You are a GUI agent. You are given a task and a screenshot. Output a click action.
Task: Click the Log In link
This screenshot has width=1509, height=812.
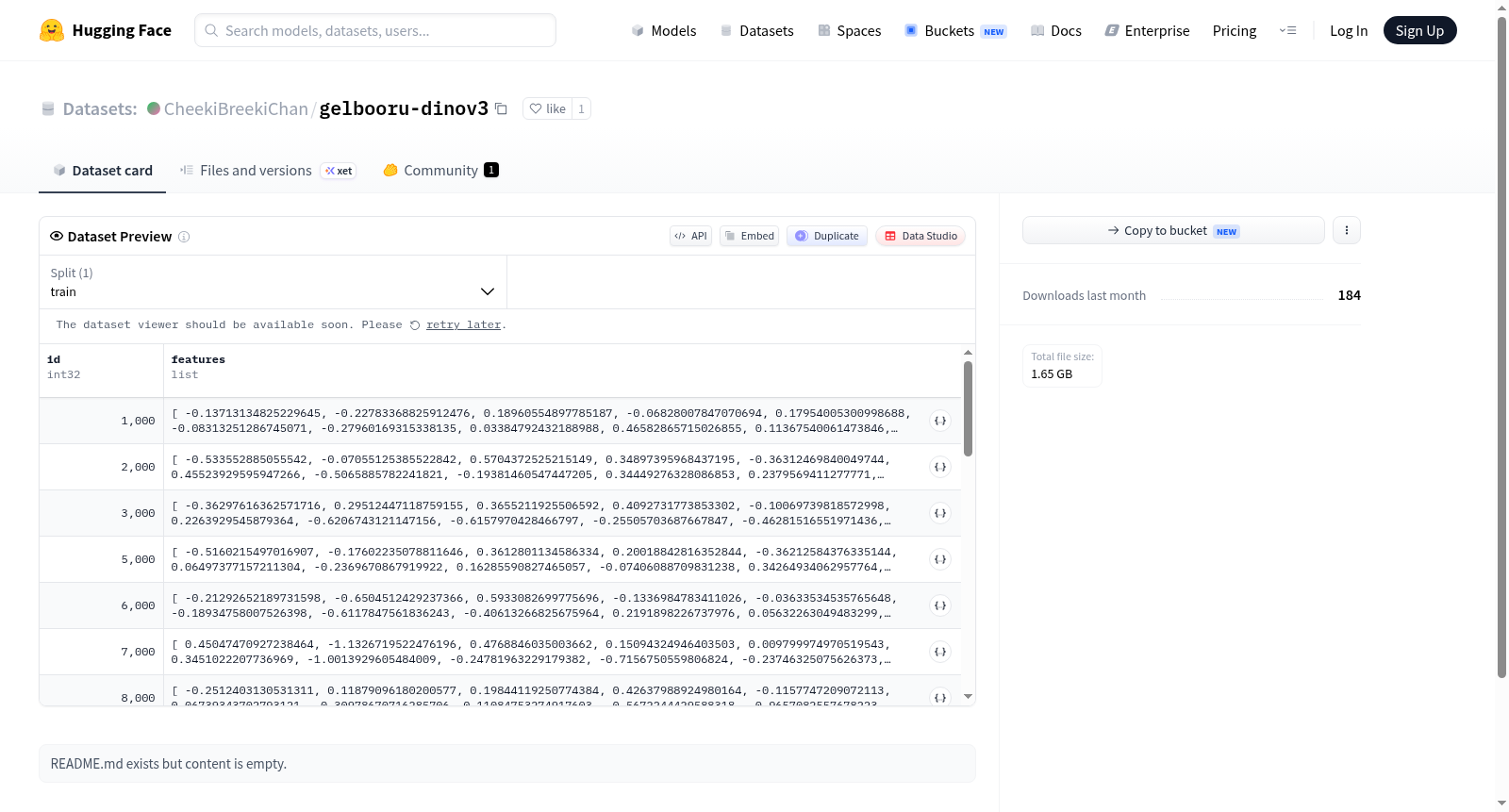pyautogui.click(x=1349, y=30)
